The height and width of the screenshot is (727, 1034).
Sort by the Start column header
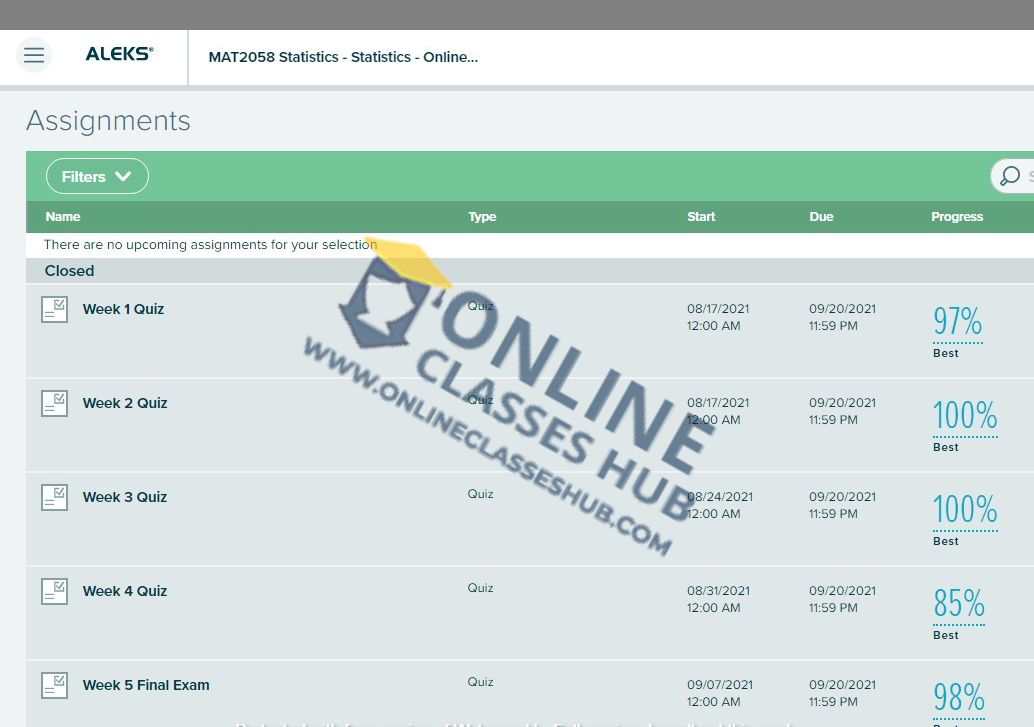tap(701, 217)
